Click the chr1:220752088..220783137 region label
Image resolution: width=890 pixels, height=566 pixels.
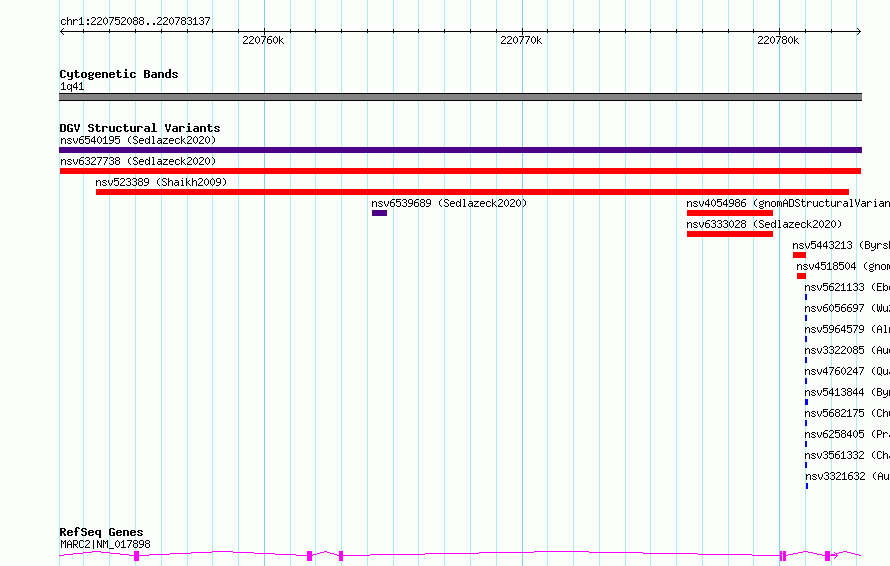[x=135, y=22]
